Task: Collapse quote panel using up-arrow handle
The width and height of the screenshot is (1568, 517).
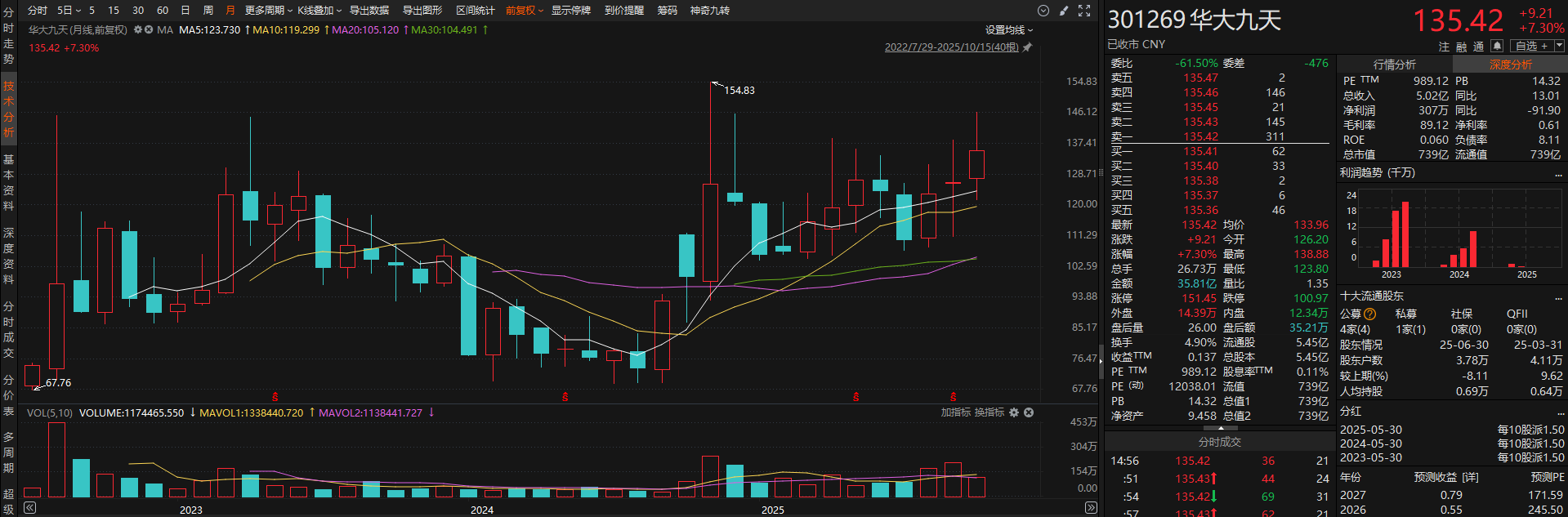Action: coord(1221,428)
